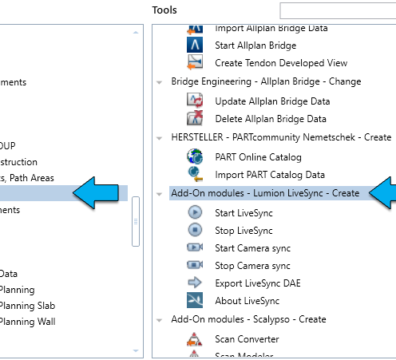The image size is (396, 360).
Task: Click the search field next to Tools
Action: [338, 11]
